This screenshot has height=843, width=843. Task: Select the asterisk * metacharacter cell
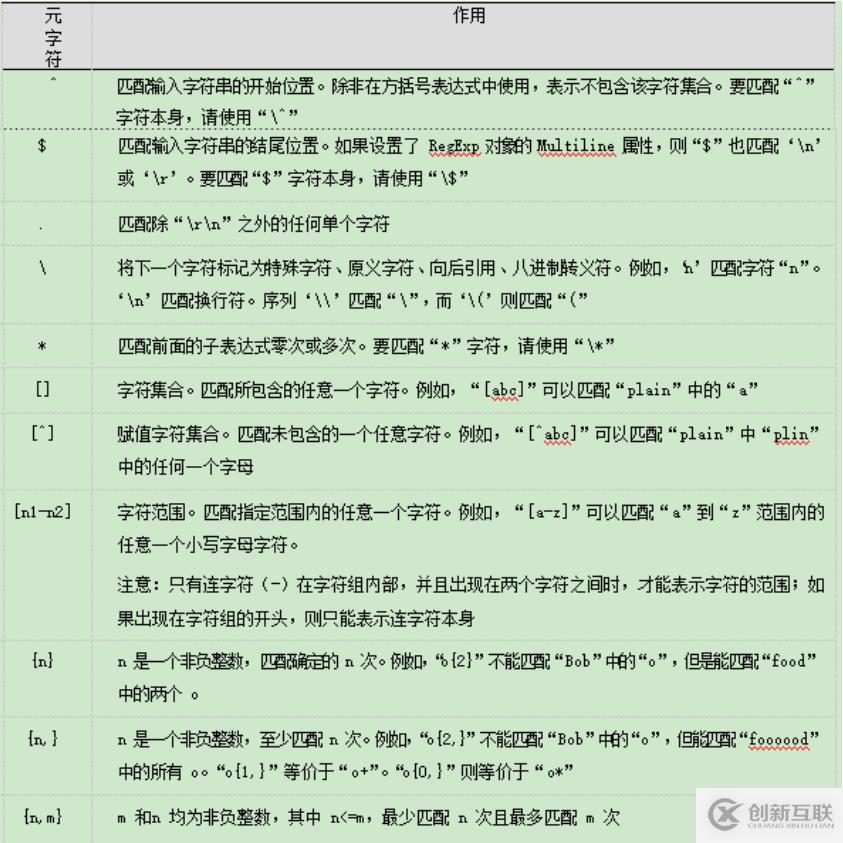click(47, 343)
